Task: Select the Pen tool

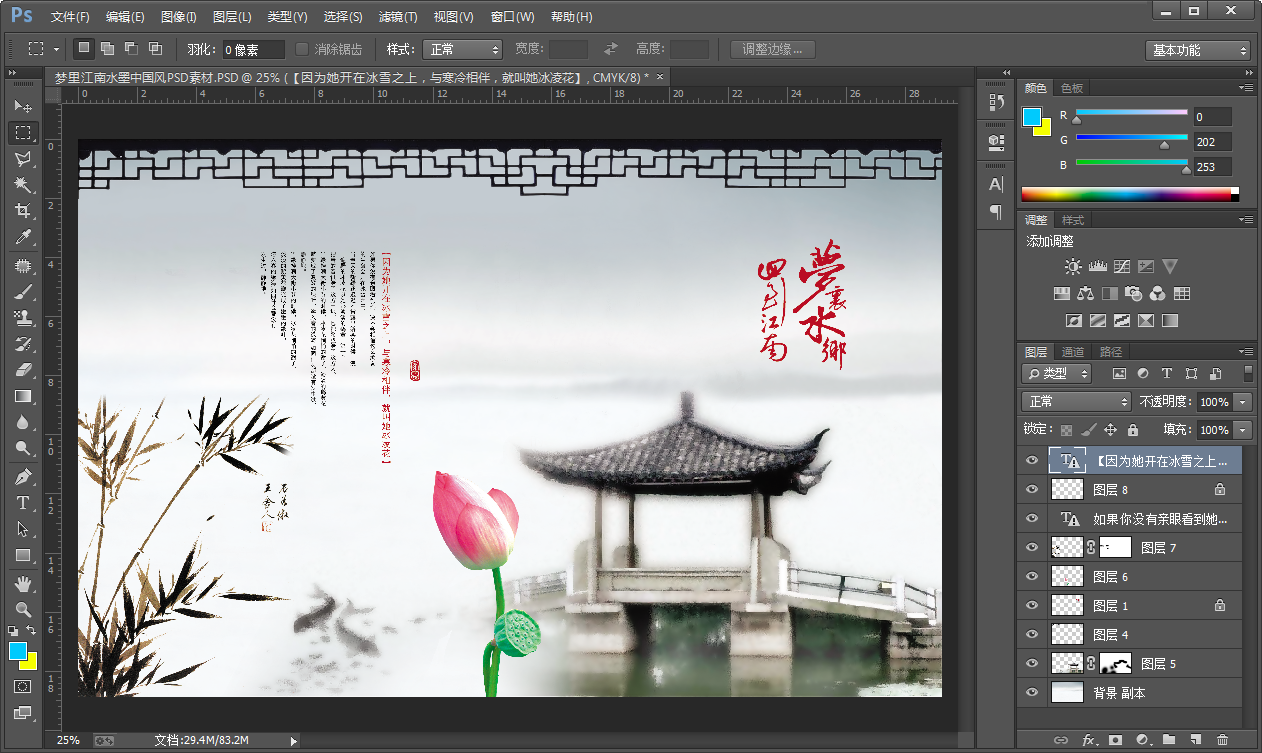Action: coord(22,476)
